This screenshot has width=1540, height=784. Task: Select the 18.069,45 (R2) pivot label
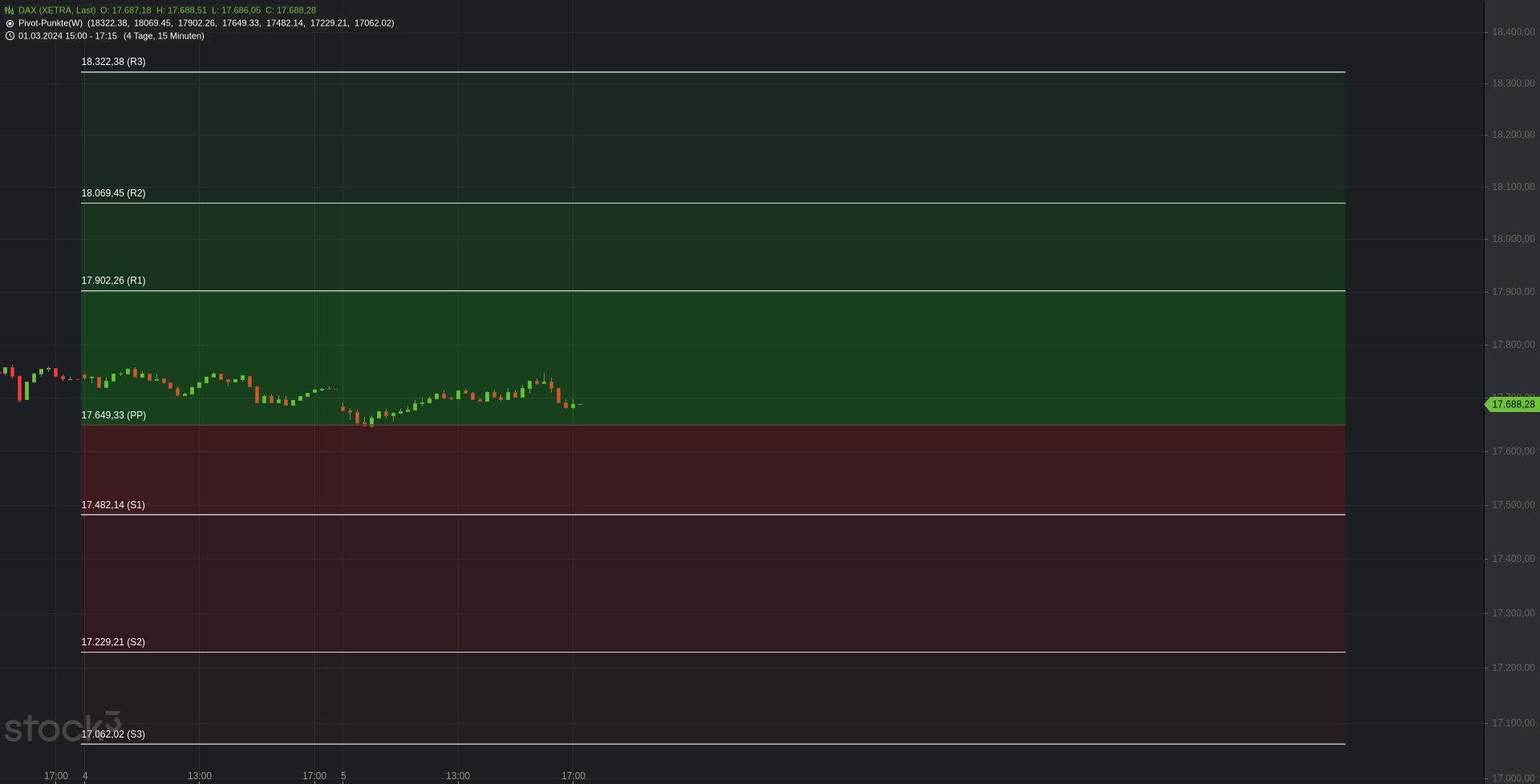113,193
